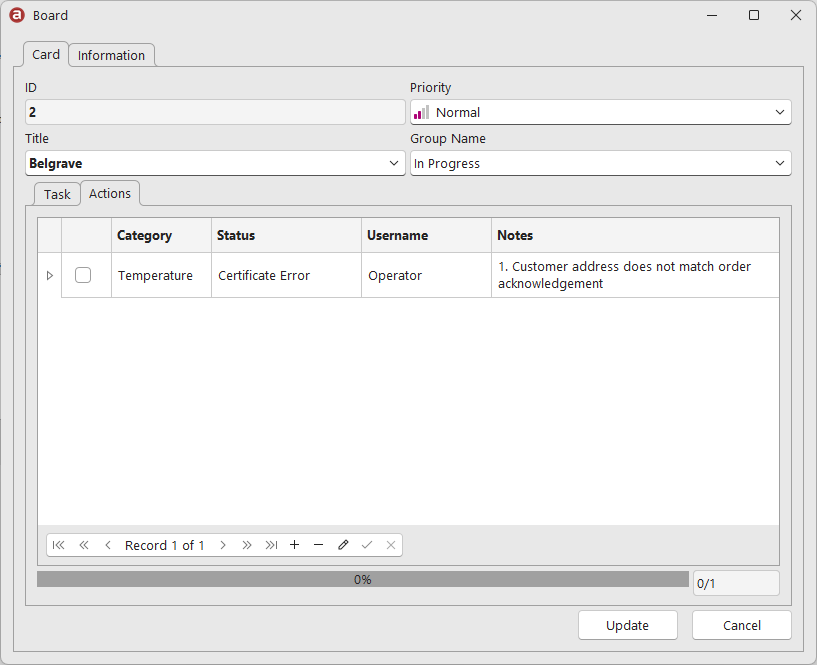
Task: Select the Certificate Error status cell
Action: [x=287, y=275]
